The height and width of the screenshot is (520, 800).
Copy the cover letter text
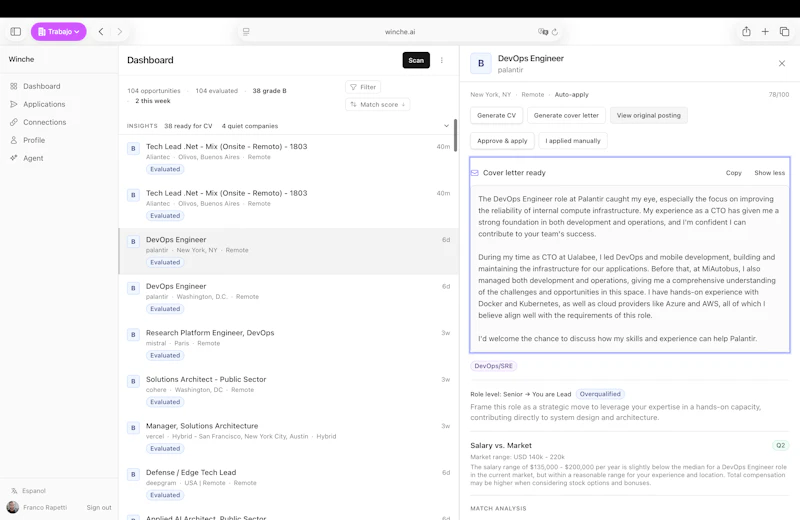[x=734, y=173]
